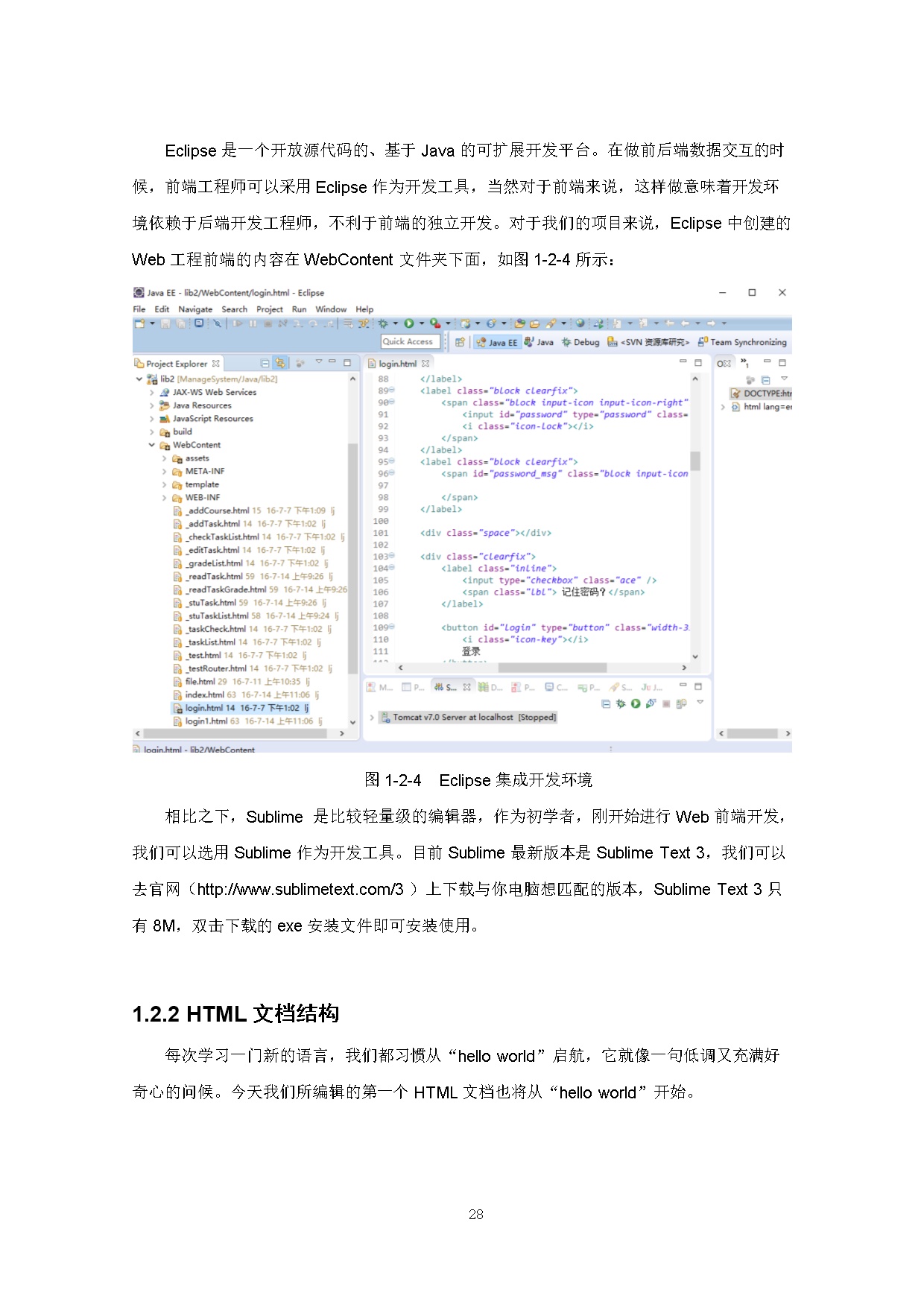Switch to the Java EE perspective
Viewport: 924px width, 1307px height.
pos(496,342)
